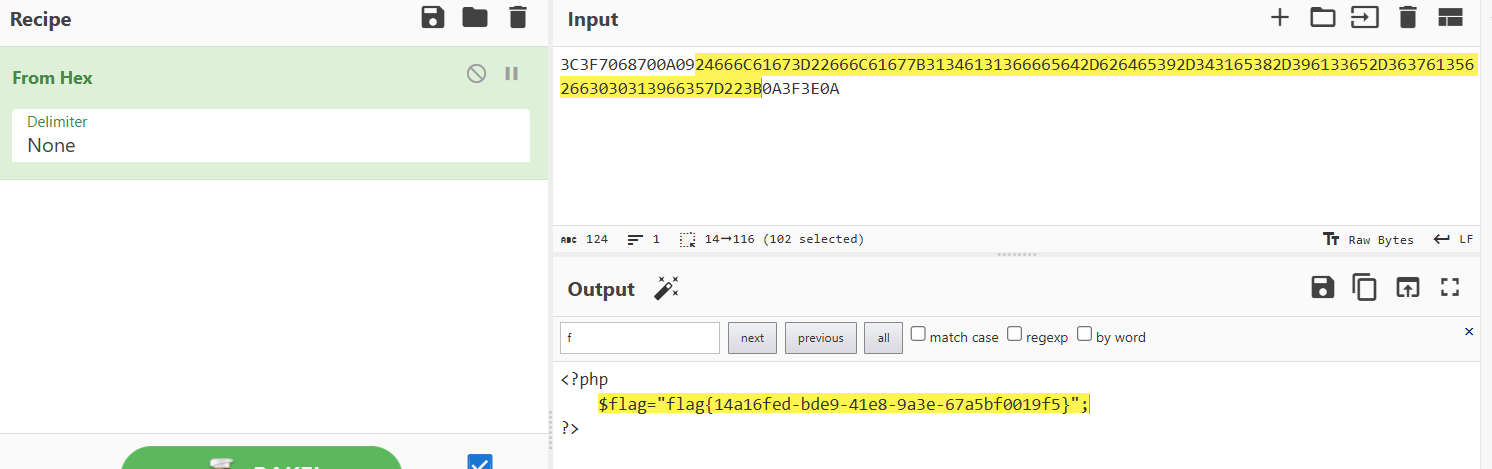Image resolution: width=1492 pixels, height=469 pixels.
Task: Open a file as input
Action: tap(1364, 17)
